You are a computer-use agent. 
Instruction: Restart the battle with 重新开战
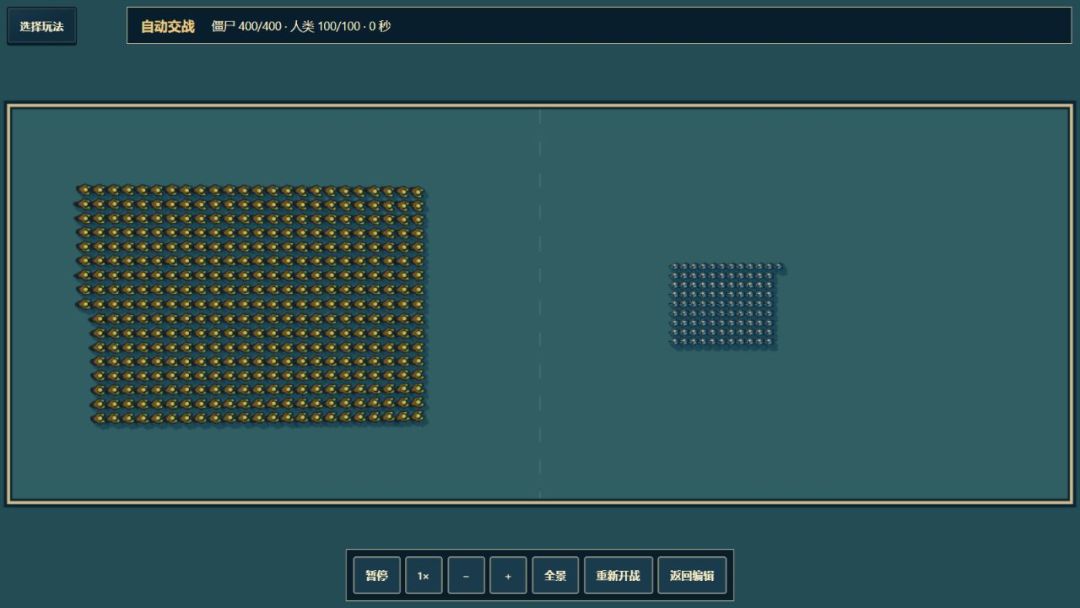pos(619,575)
